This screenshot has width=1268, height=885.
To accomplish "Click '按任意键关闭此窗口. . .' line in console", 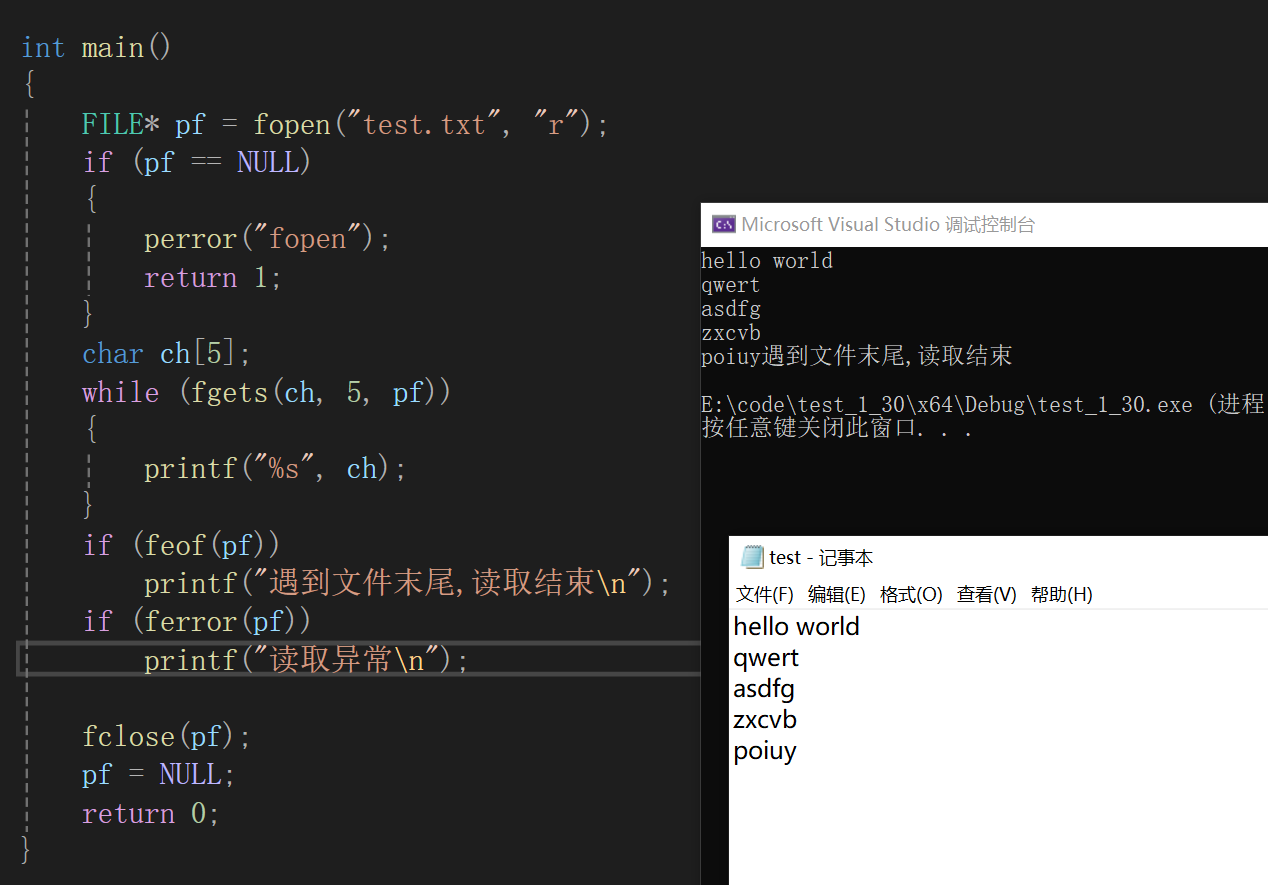I will click(837, 429).
